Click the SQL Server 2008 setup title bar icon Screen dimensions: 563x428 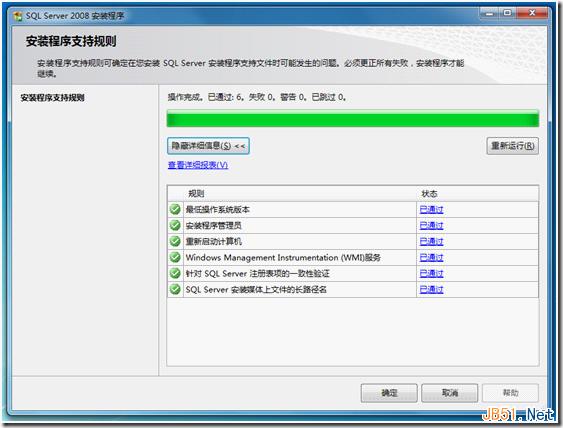(18, 16)
